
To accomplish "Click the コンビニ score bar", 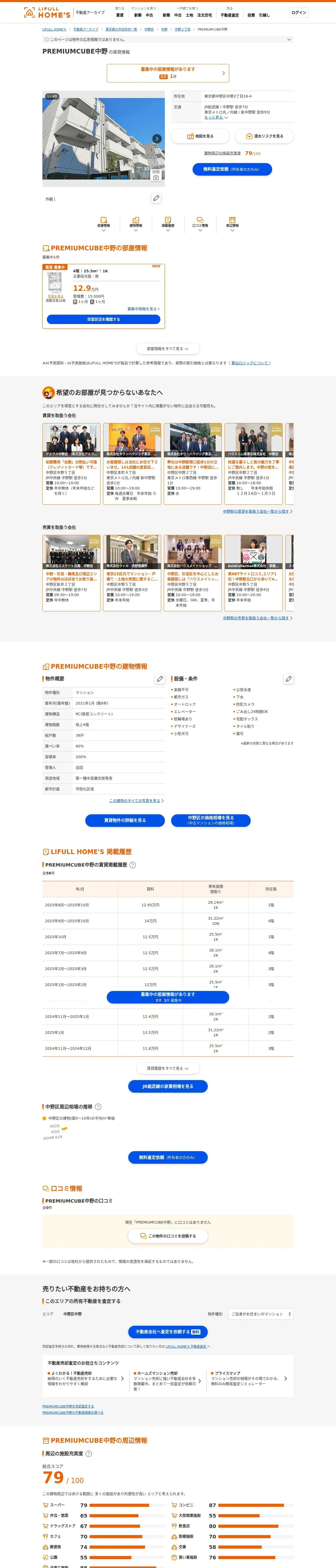I will click(x=256, y=1505).
